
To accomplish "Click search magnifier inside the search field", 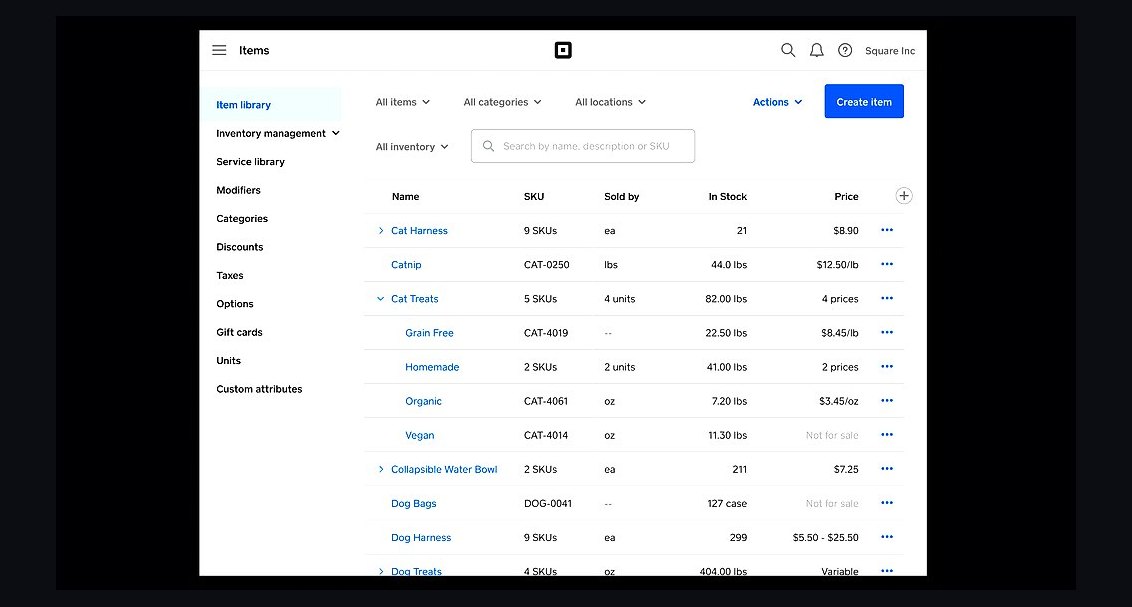I will click(488, 146).
